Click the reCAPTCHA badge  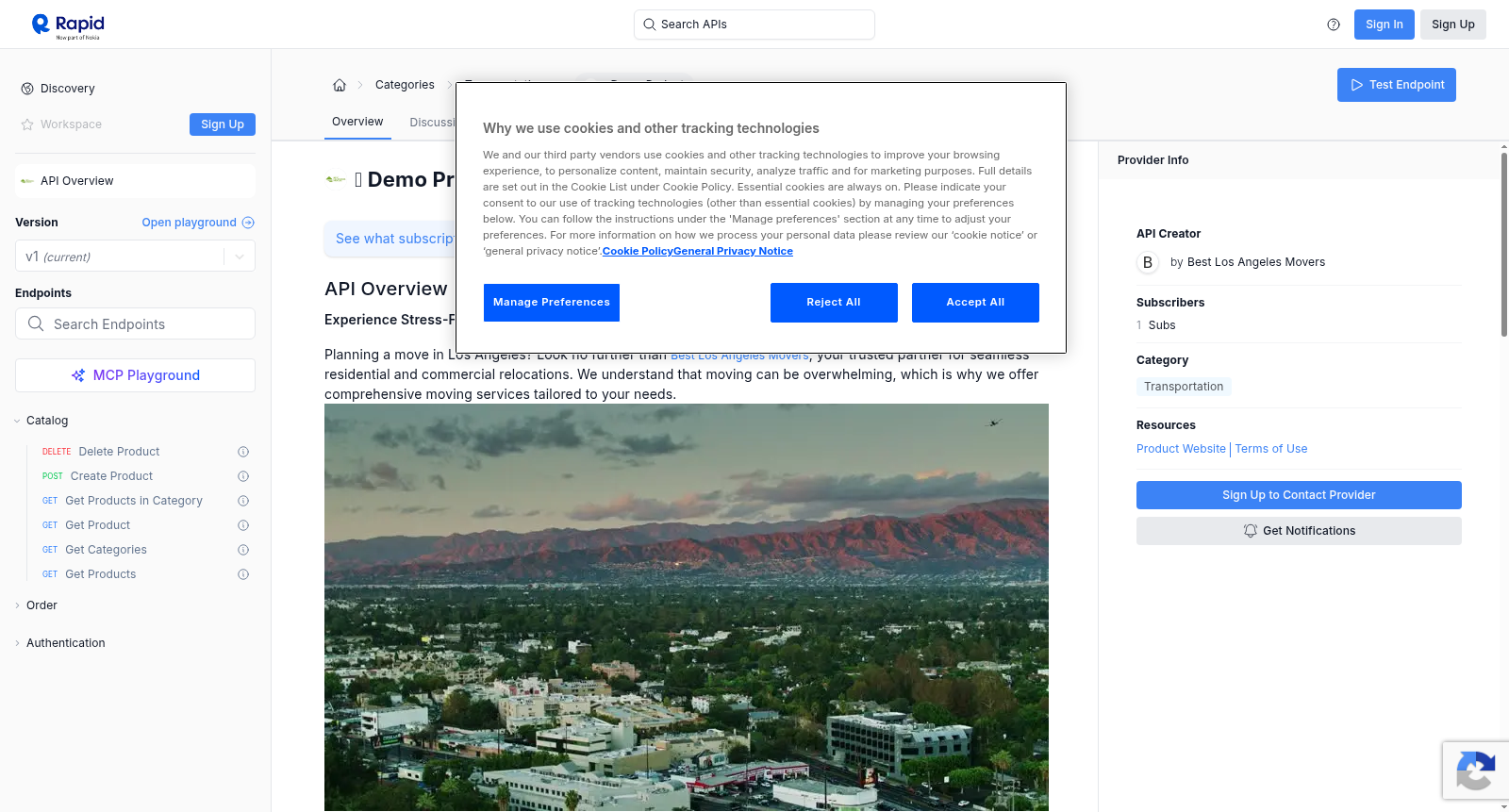[x=1475, y=771]
